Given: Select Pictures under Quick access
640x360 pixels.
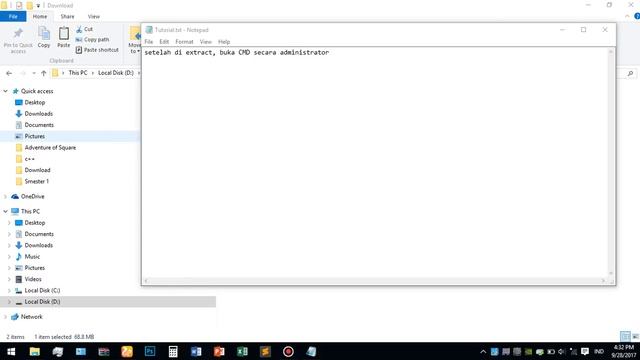Looking at the screenshot, I should (35, 136).
